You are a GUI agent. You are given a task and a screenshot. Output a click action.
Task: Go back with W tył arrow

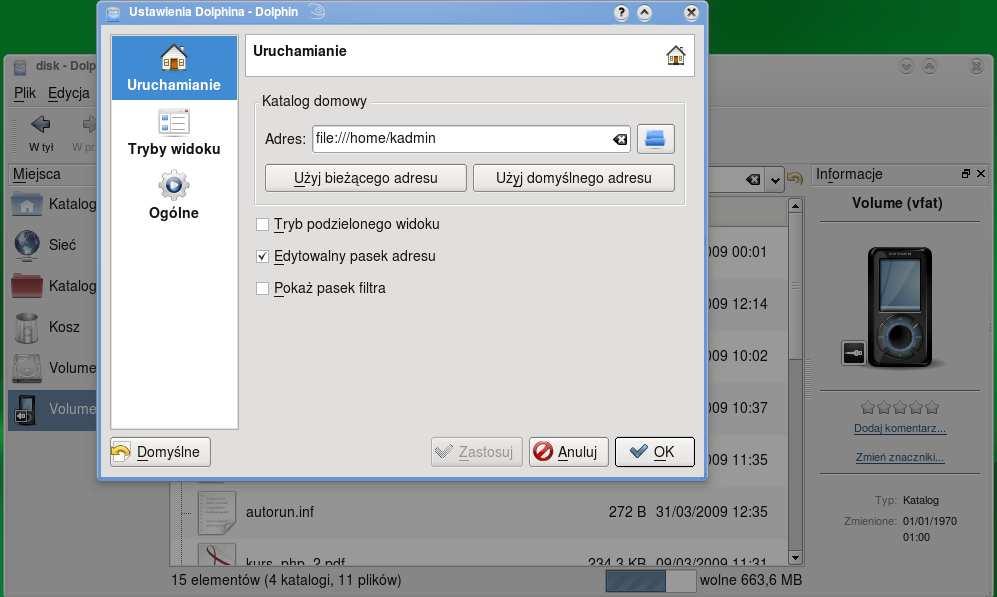point(41,133)
